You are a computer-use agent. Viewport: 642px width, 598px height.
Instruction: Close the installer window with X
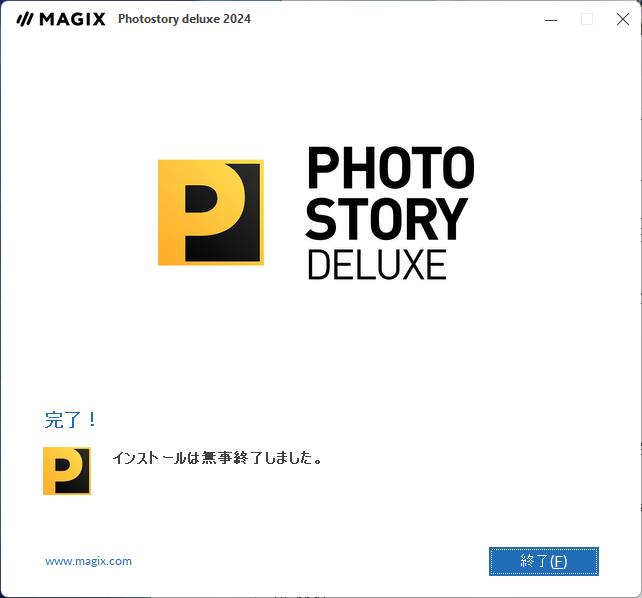(x=623, y=19)
